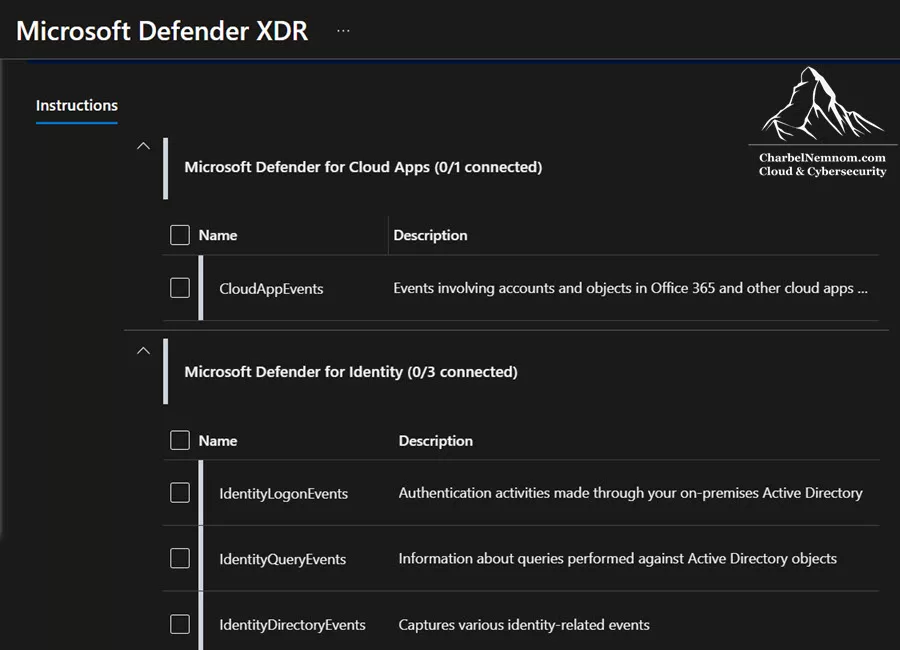900x650 pixels.
Task: Select all tables in Defender for Identity header checkbox
Action: click(180, 440)
